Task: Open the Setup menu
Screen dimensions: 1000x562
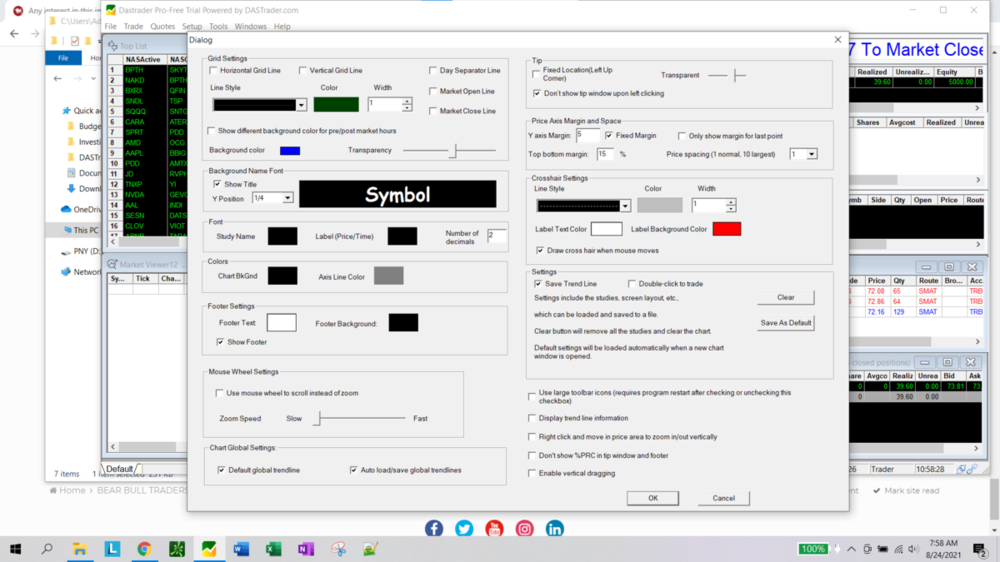Action: click(x=192, y=26)
